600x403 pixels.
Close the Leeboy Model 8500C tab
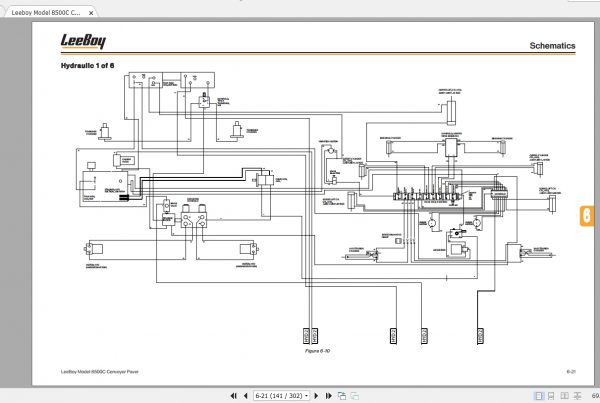91,13
